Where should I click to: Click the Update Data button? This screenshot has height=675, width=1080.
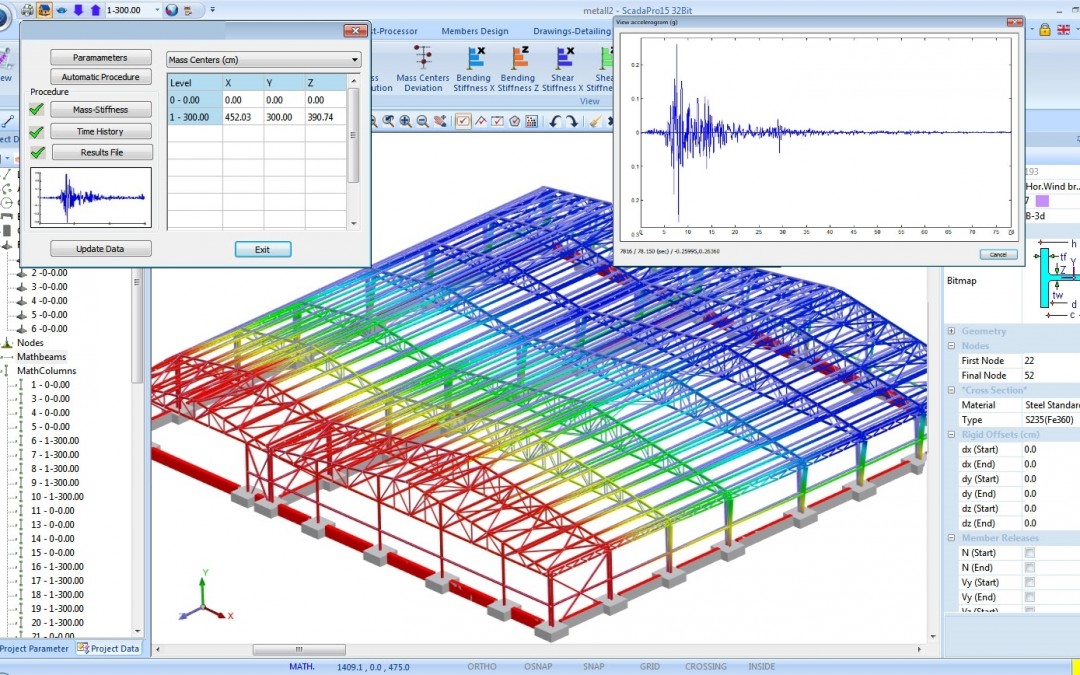coord(100,248)
